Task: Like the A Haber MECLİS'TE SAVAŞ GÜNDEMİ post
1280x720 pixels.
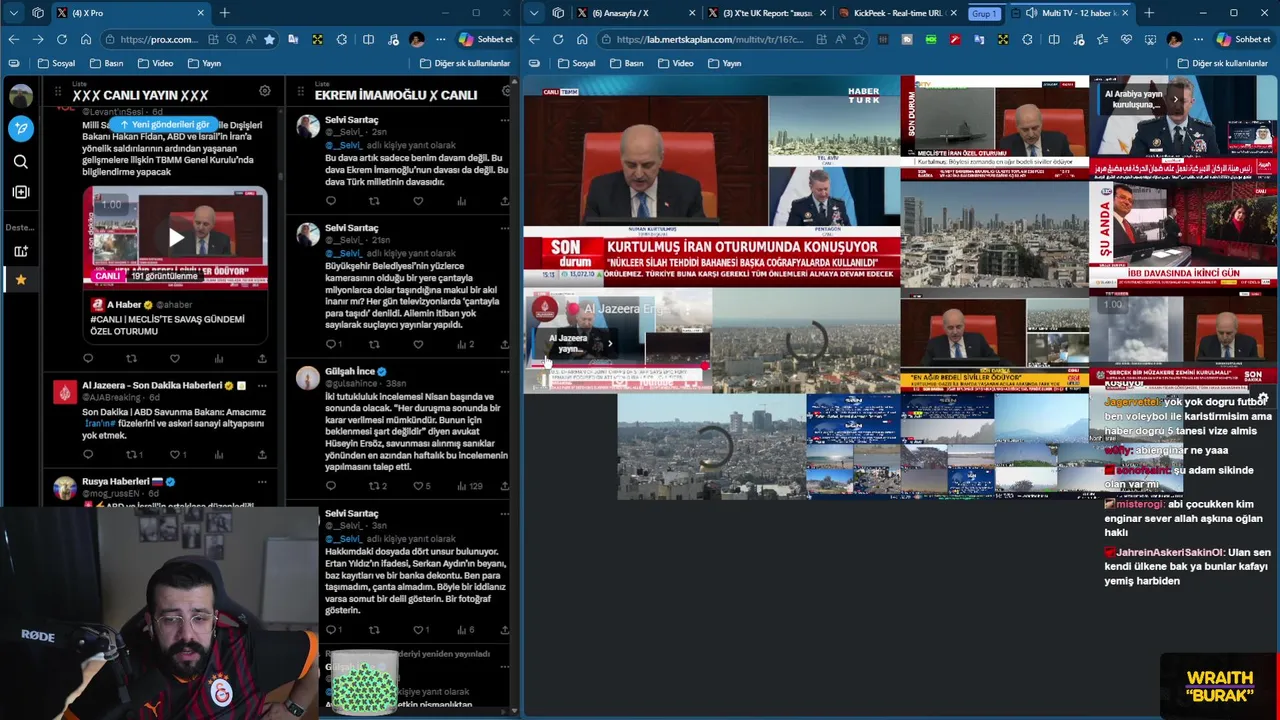Action: click(x=174, y=358)
